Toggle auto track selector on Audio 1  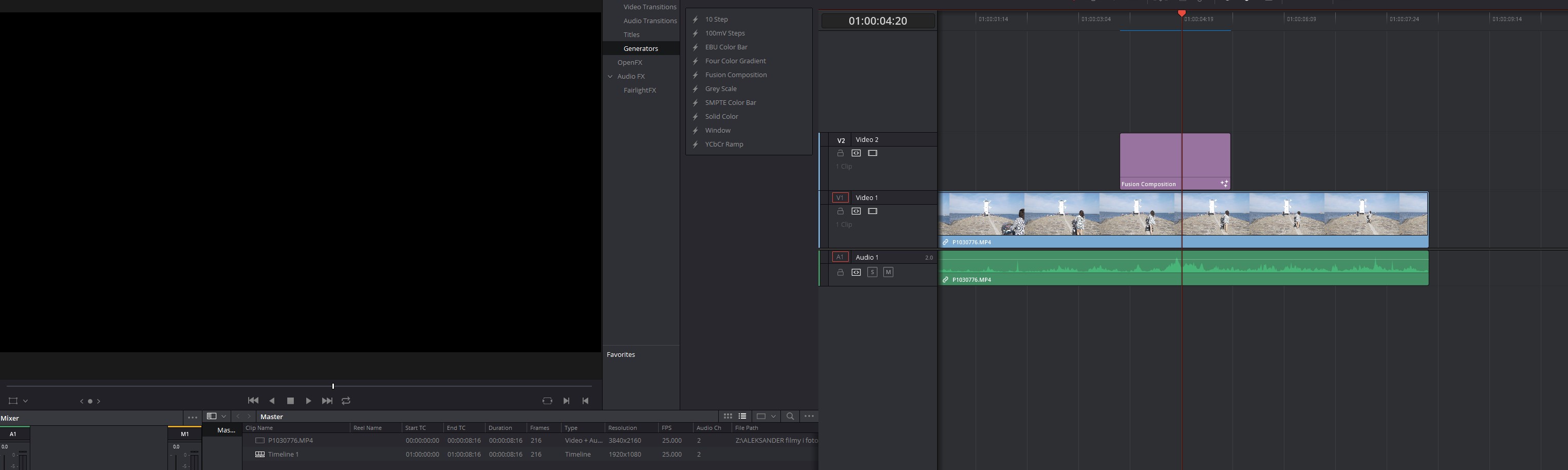click(x=856, y=272)
